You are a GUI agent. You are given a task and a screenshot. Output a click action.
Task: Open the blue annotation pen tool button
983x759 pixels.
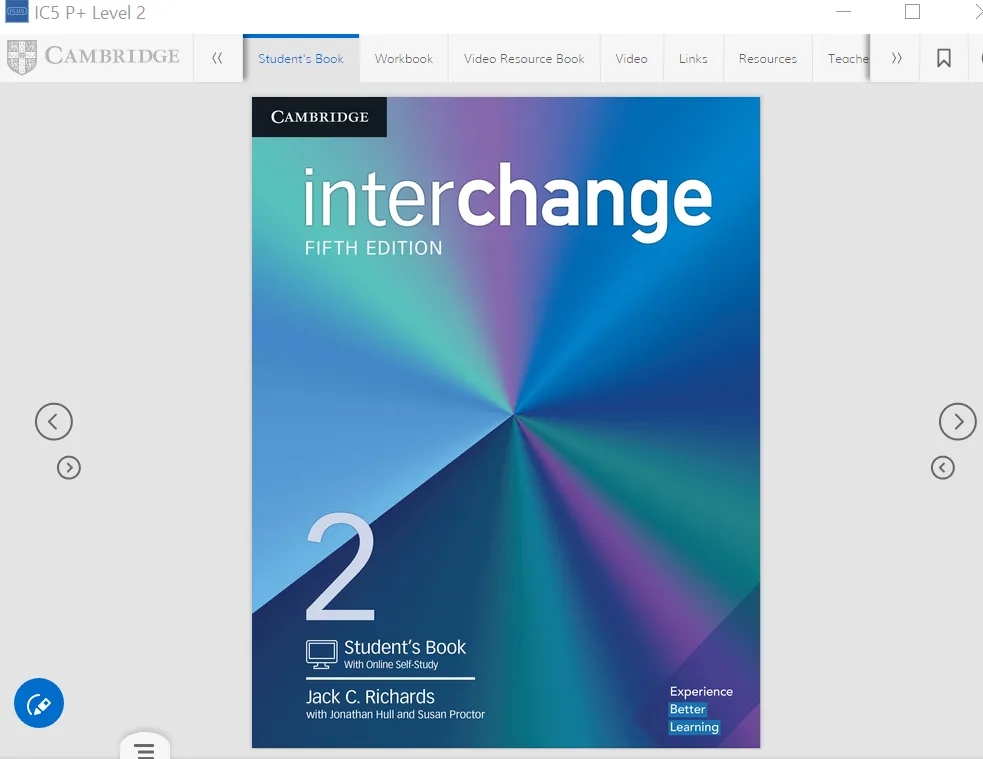(39, 703)
